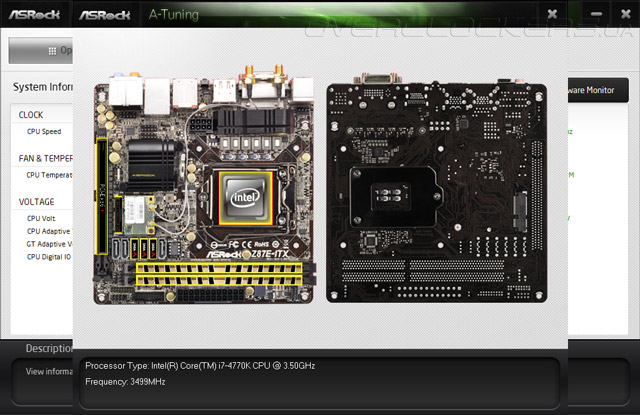Image resolution: width=640 pixels, height=415 pixels.
Task: Click the ASRock logo of background window
Action: pyautogui.click(x=34, y=15)
